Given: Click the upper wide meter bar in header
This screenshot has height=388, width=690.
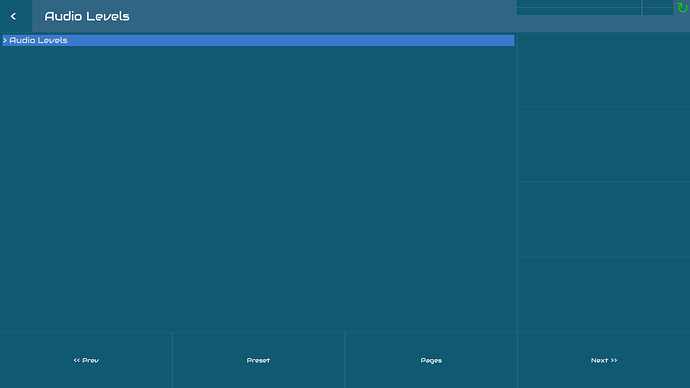Looking at the screenshot, I should click(579, 4).
